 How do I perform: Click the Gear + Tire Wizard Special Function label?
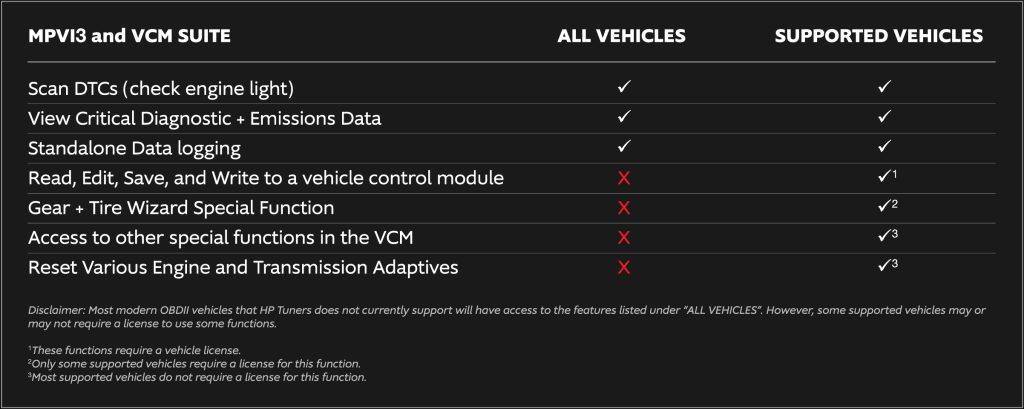click(x=181, y=208)
